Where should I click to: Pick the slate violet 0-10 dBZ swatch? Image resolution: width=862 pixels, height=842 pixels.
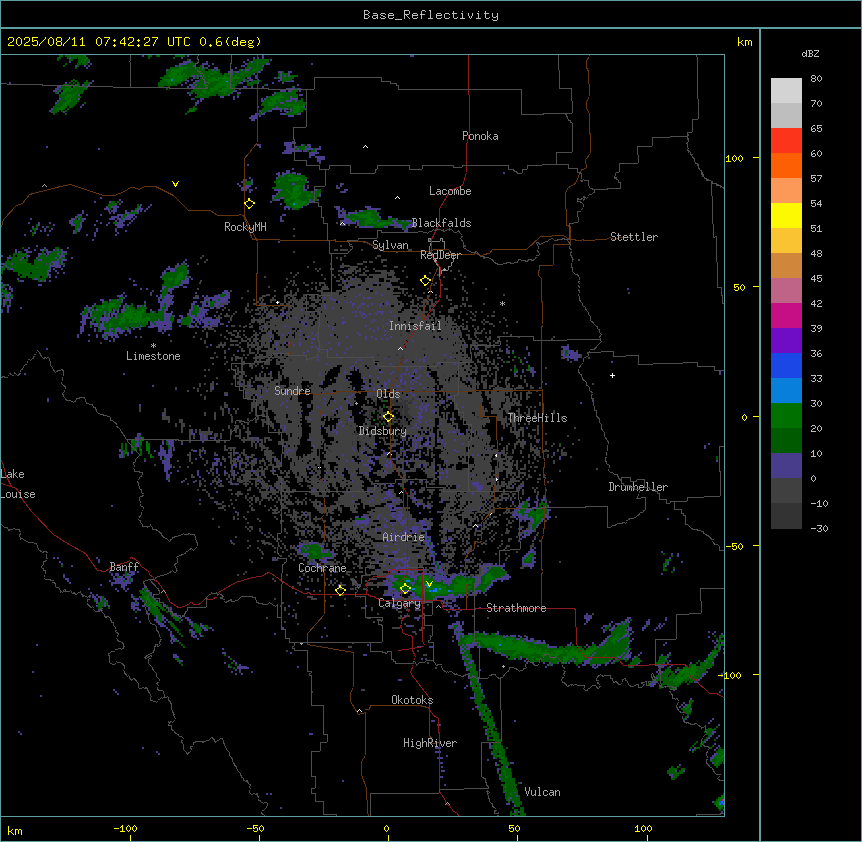tap(786, 466)
